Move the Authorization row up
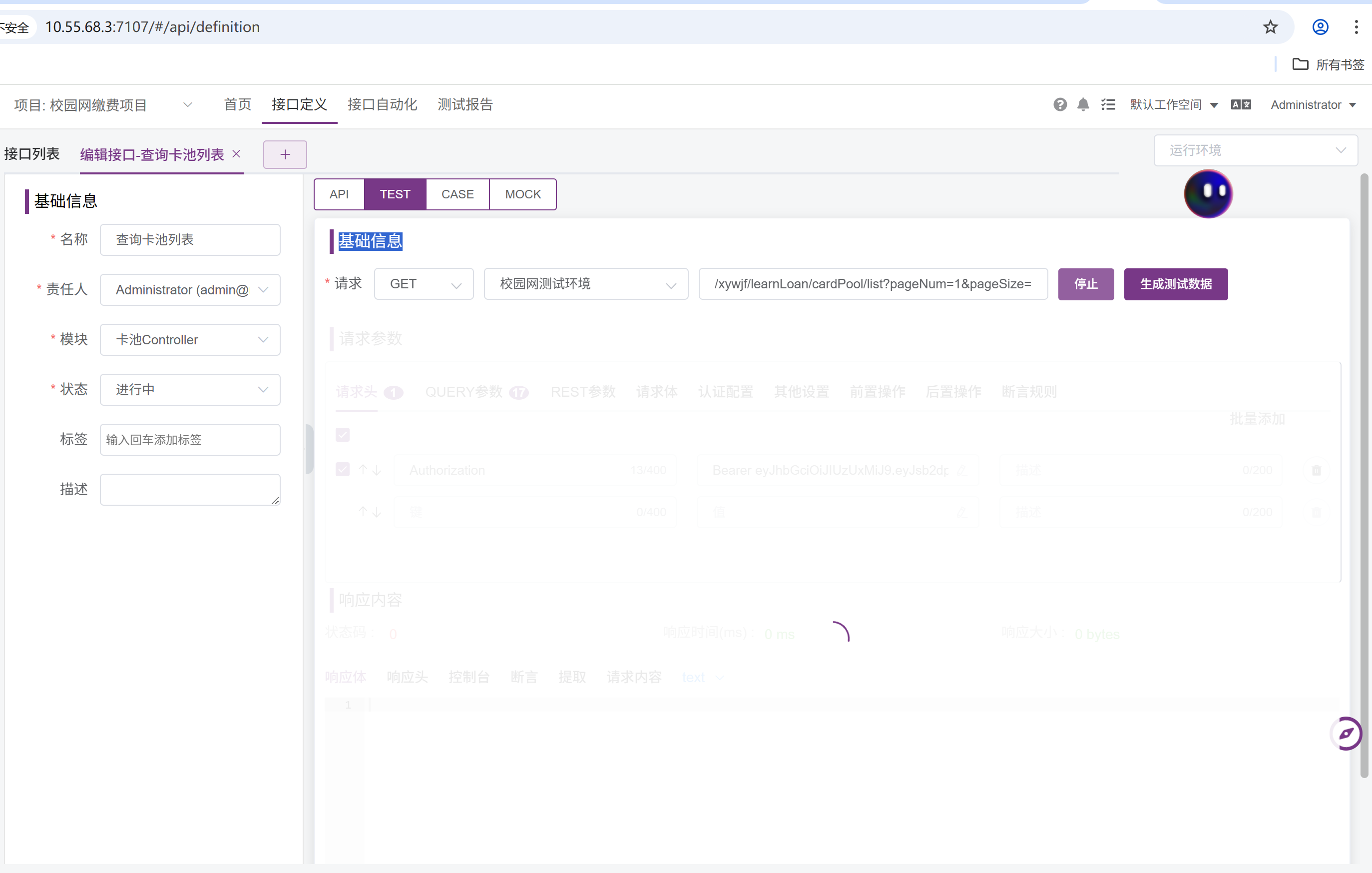 click(x=363, y=469)
